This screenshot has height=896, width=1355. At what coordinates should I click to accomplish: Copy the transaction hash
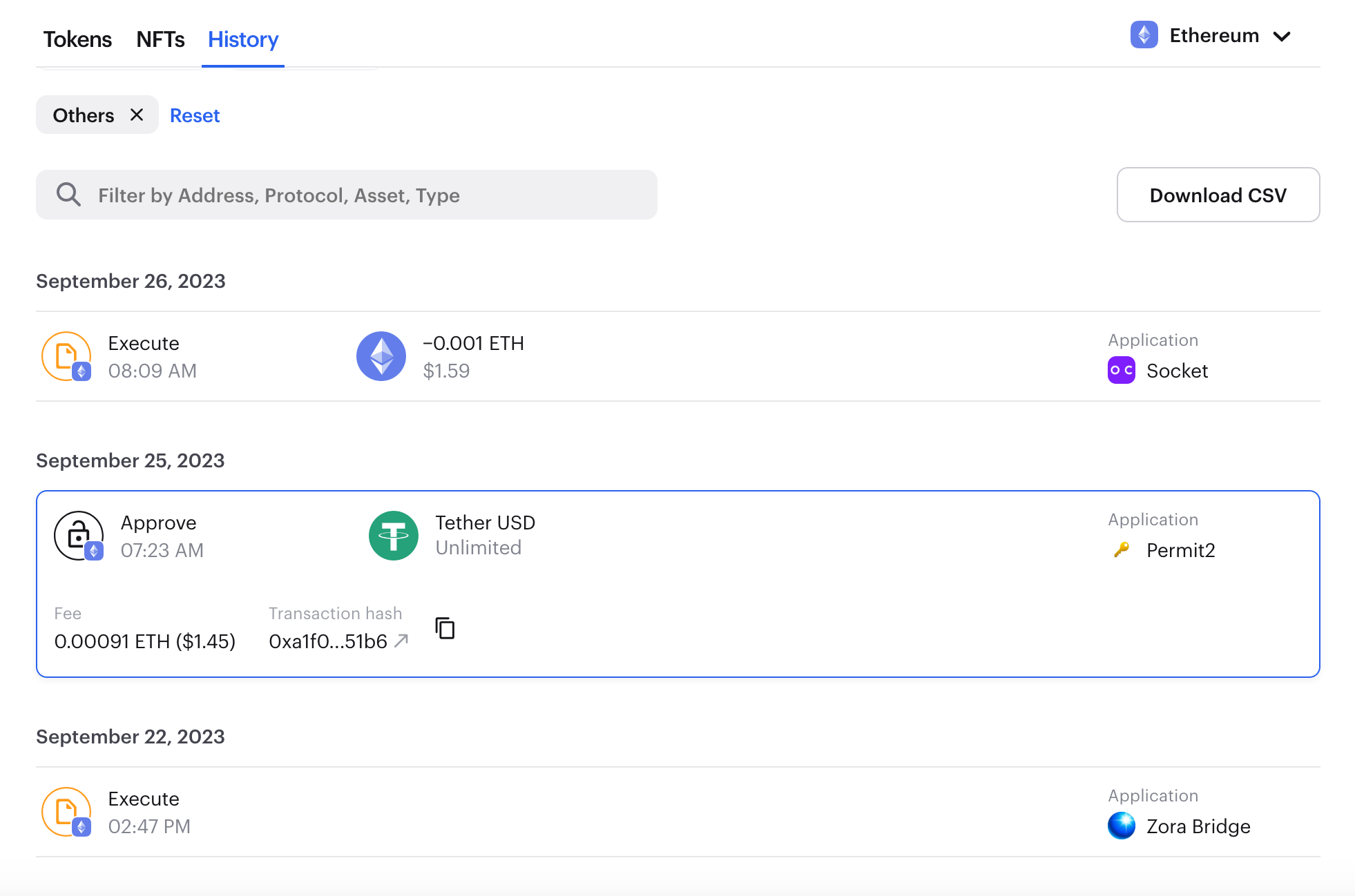tap(445, 628)
